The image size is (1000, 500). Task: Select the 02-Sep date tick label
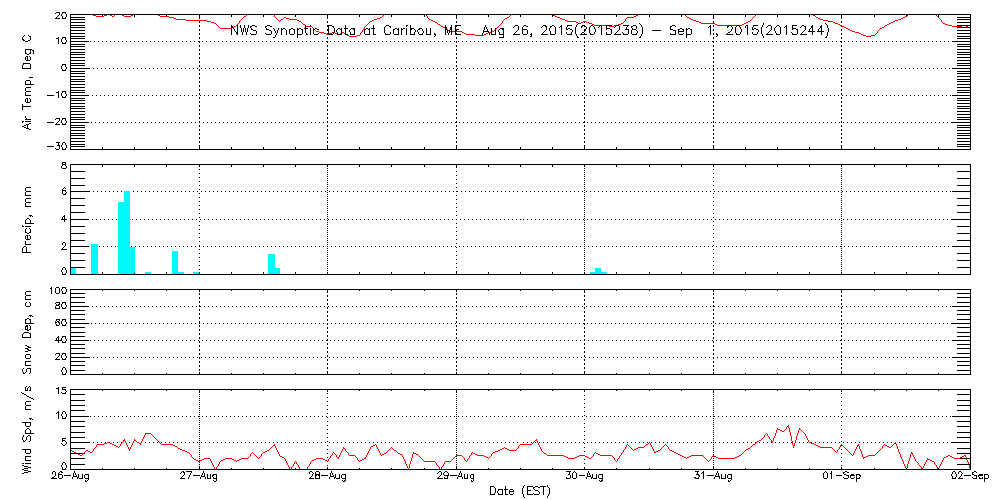[x=968, y=478]
